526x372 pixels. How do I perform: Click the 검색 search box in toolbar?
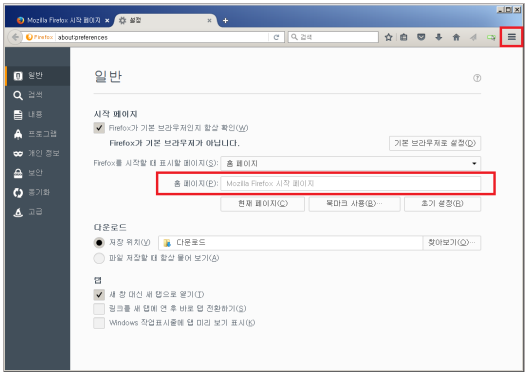point(333,37)
